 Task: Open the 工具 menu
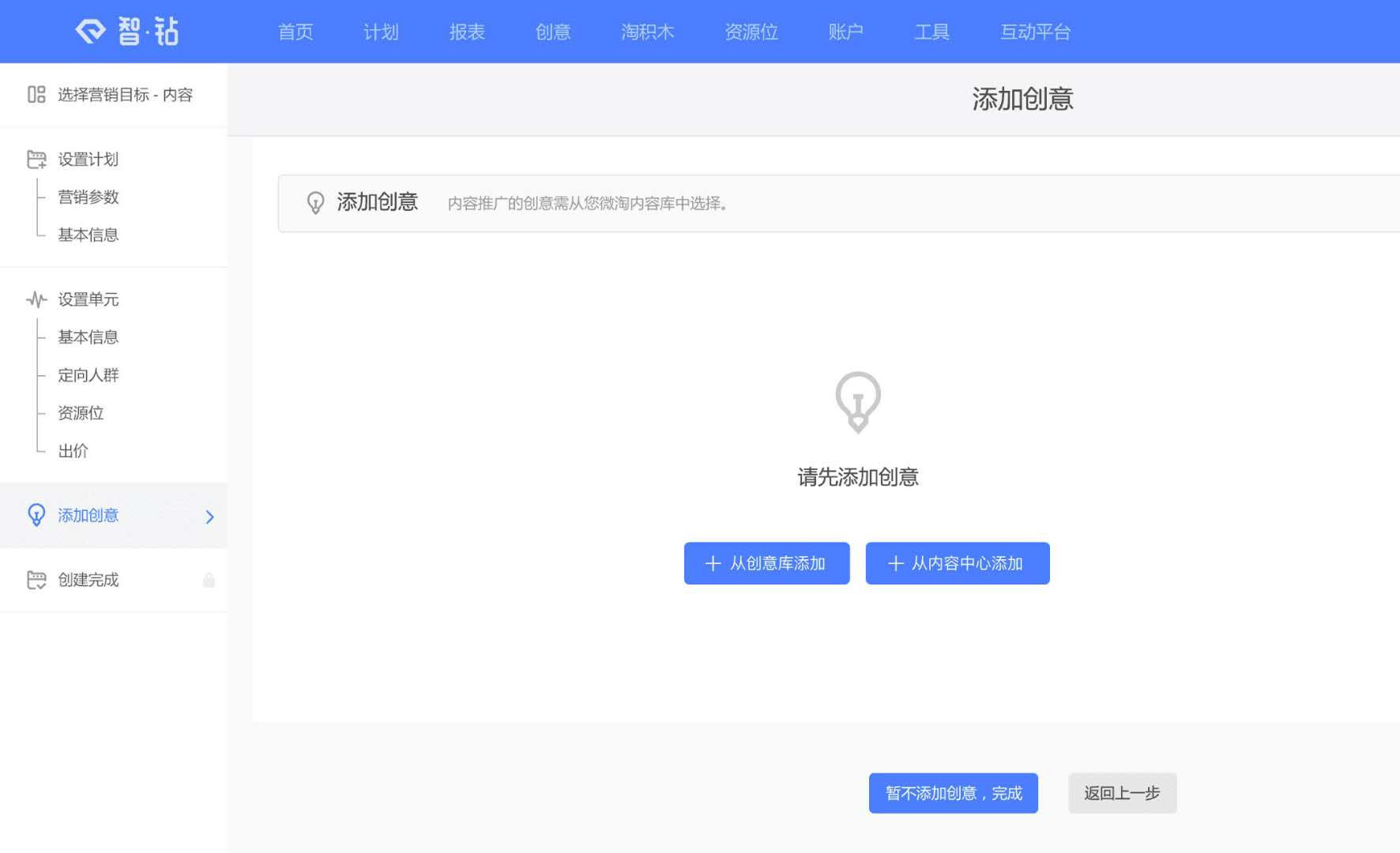coord(931,32)
